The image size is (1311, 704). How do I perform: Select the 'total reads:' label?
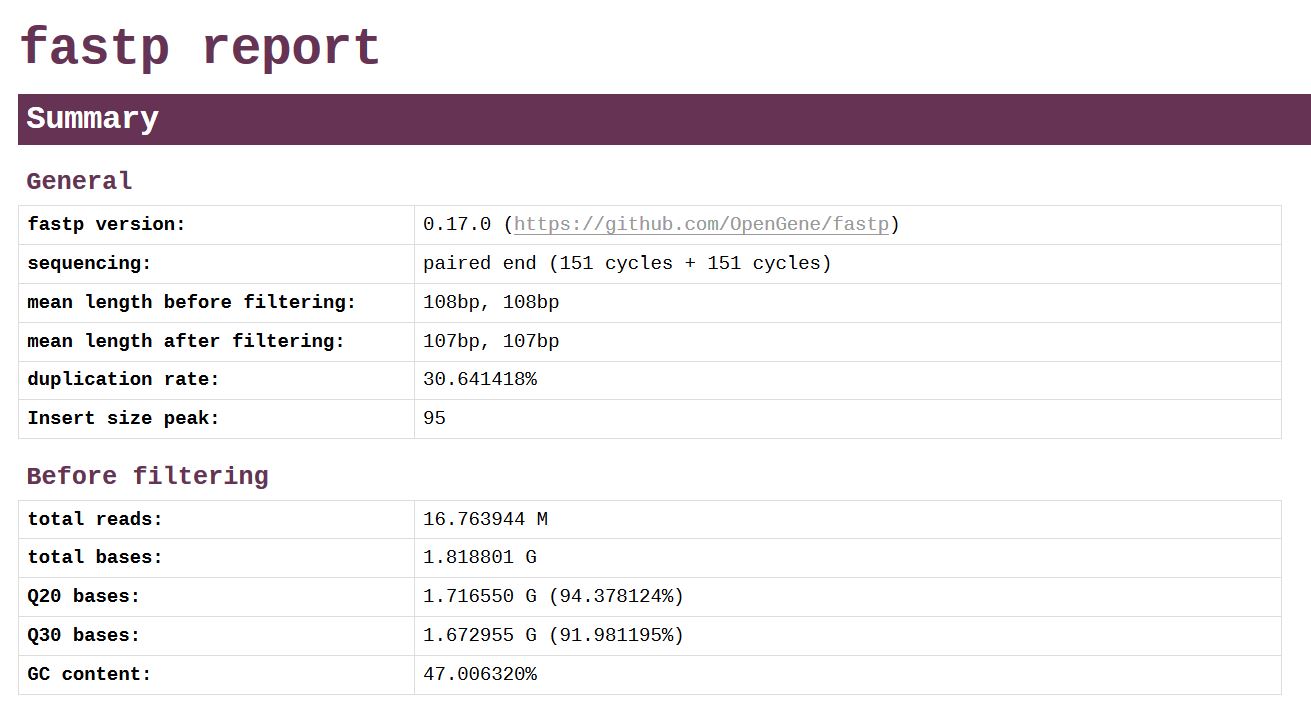tap(95, 519)
